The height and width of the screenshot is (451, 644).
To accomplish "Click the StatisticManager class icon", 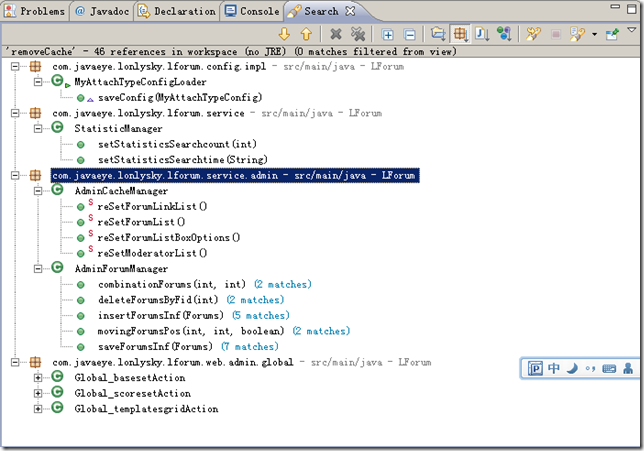I will 58,128.
